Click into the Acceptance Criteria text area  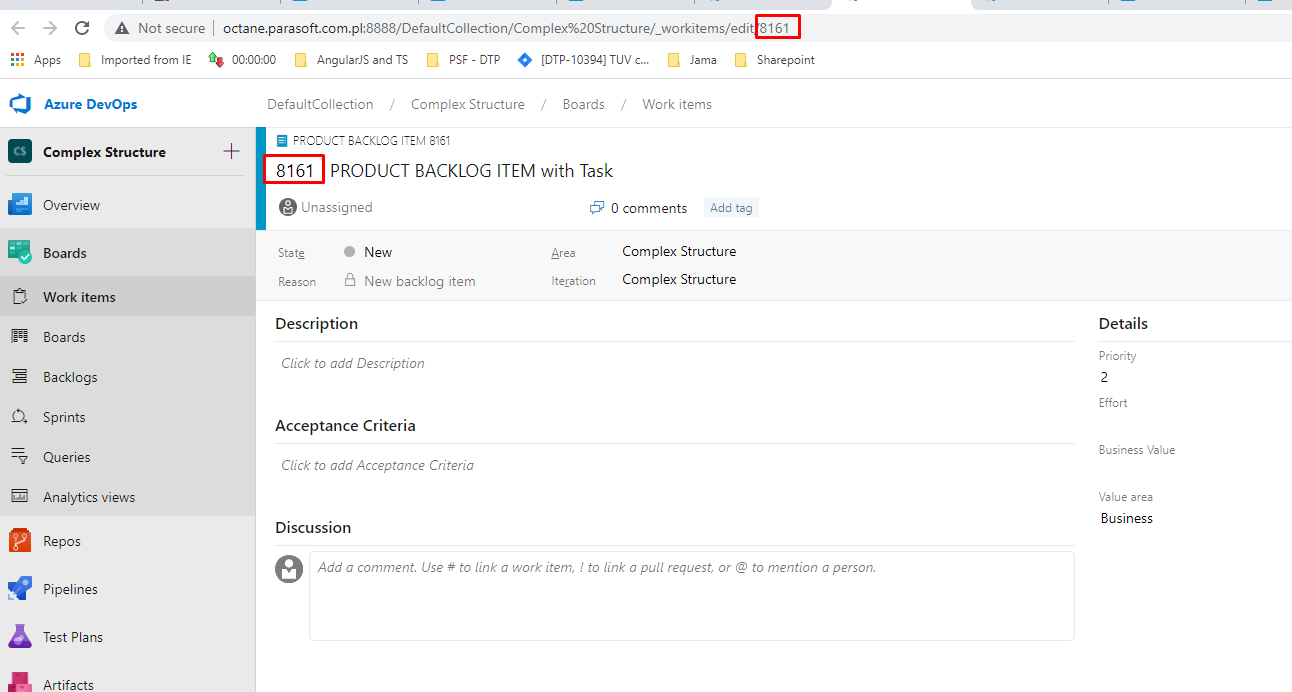(675, 466)
